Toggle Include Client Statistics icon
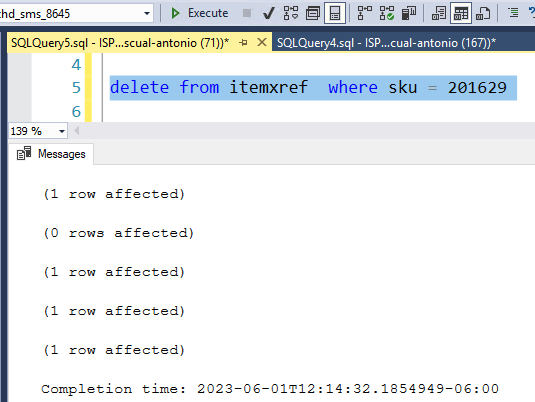This screenshot has height=402, width=535. 409,13
